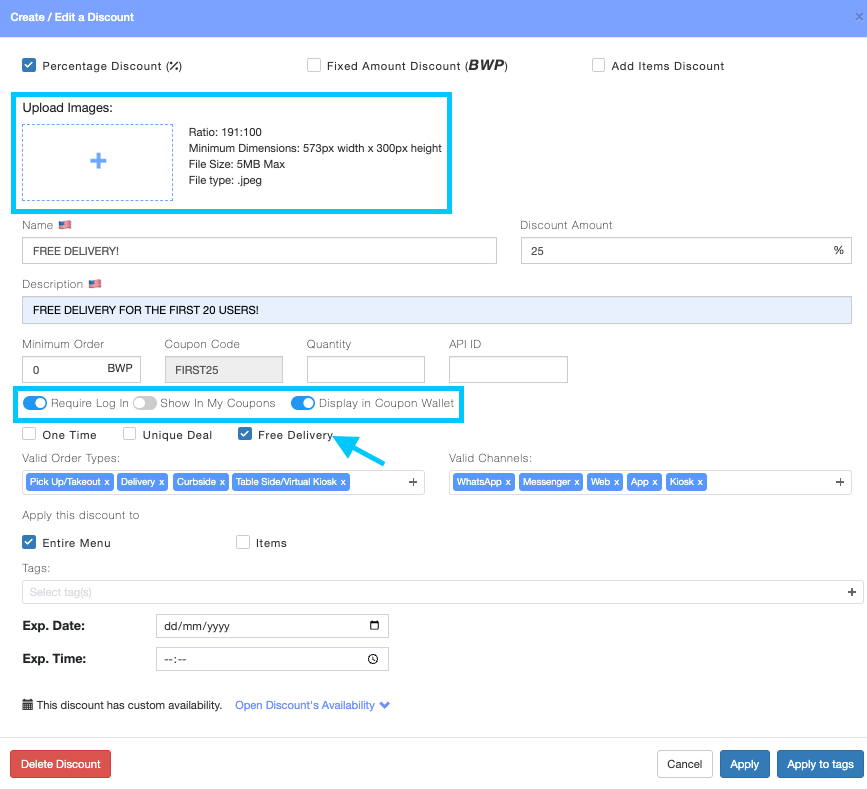Click the plus icon to upload an image

tap(98, 161)
